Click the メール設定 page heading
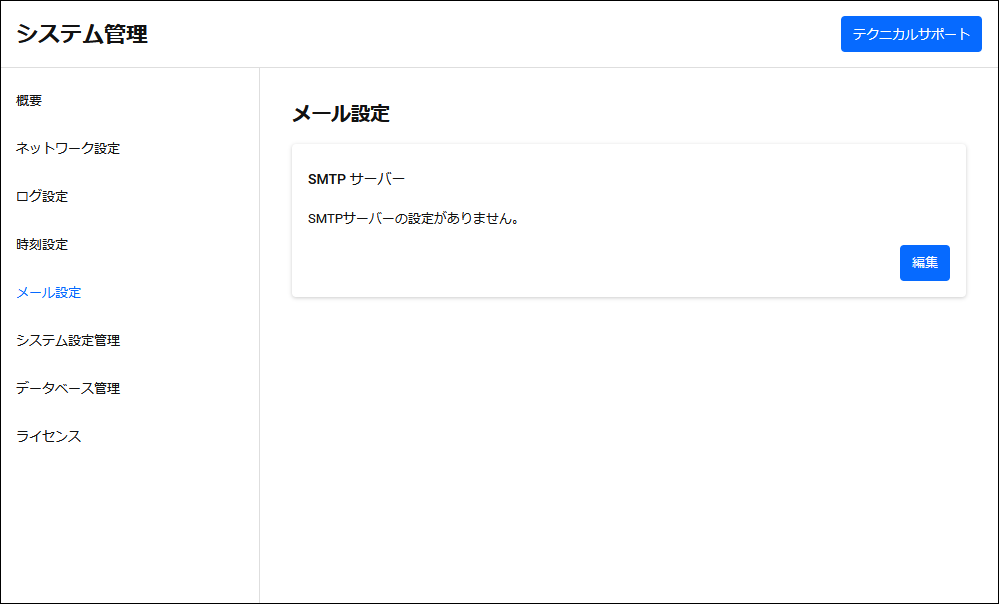This screenshot has height=604, width=999. pos(341,114)
